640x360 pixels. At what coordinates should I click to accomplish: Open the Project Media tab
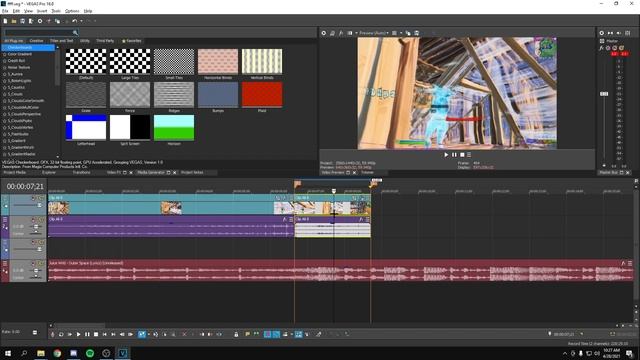(15, 173)
